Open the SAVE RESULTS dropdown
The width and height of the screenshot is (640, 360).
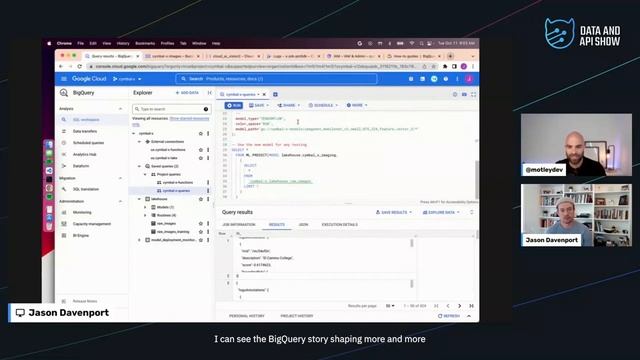[x=394, y=212]
